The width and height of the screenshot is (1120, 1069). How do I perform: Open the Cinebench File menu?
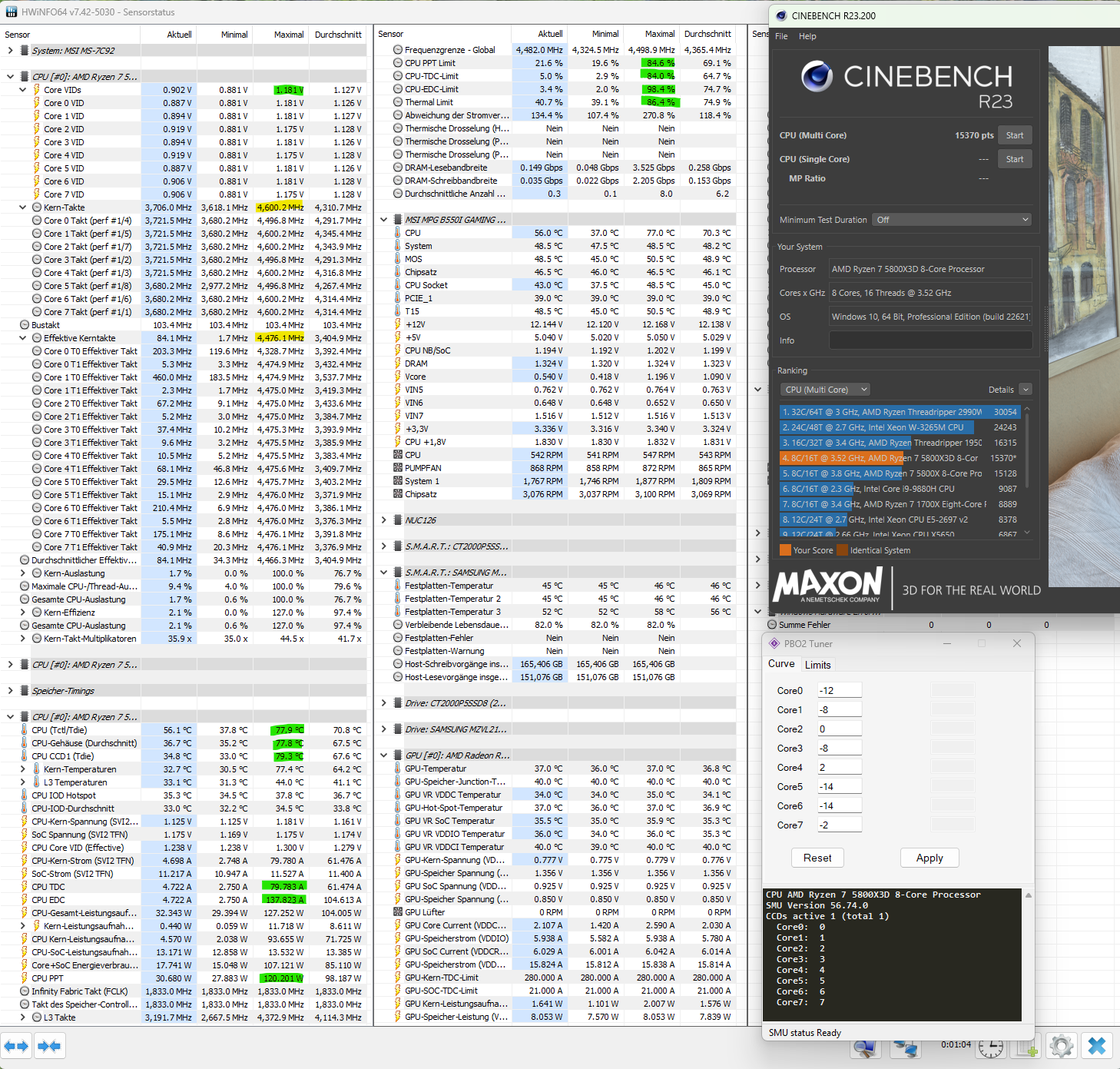point(781,36)
